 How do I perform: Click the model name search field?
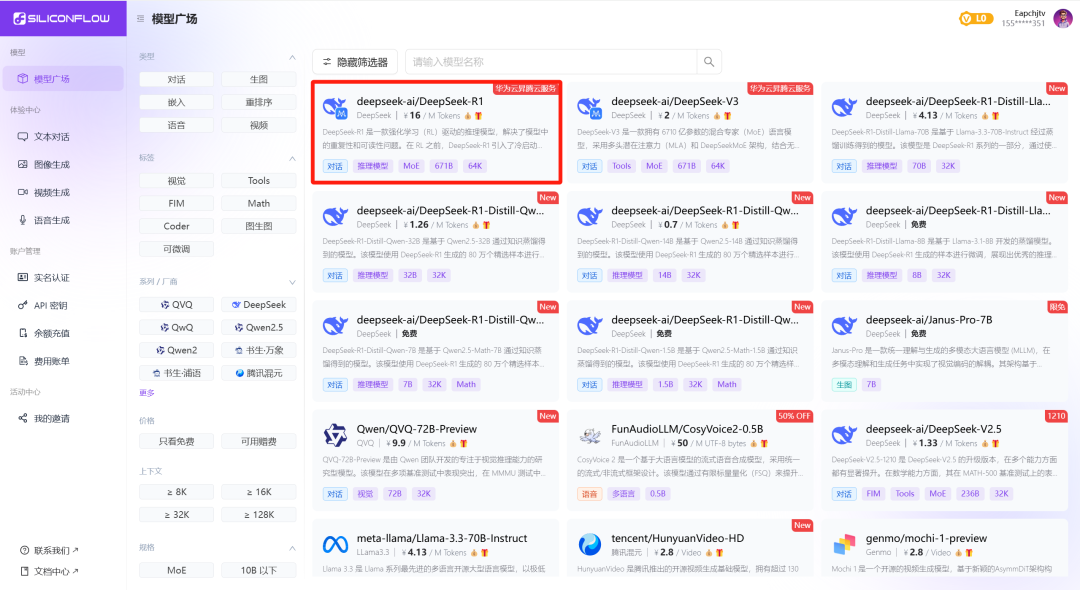point(551,62)
